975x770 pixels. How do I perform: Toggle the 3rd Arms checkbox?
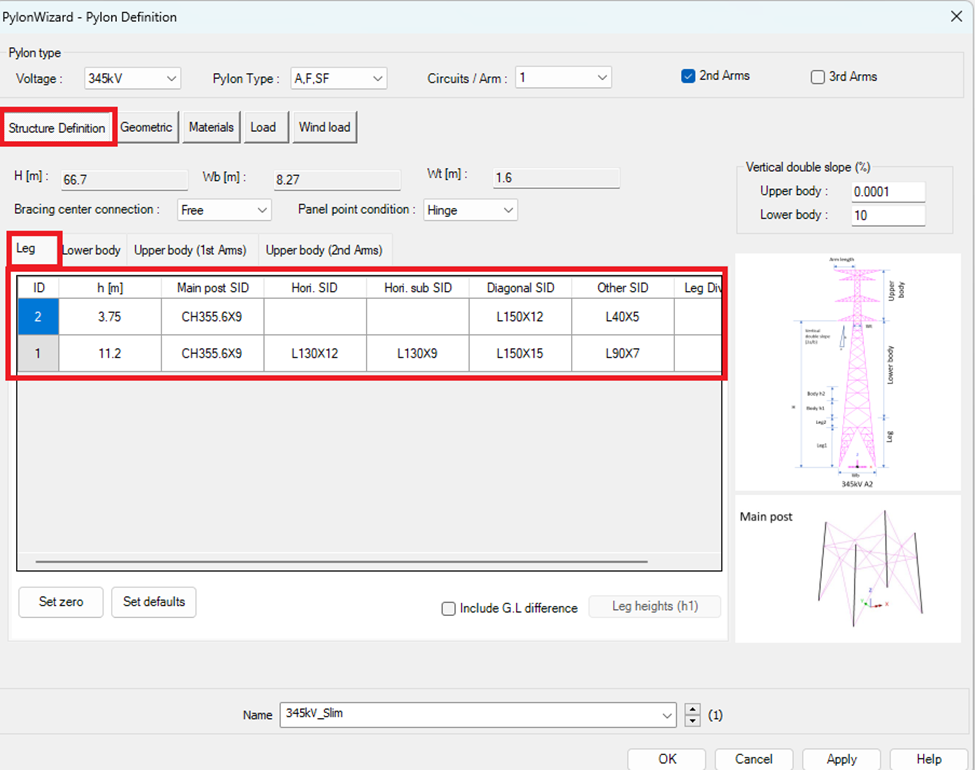[x=818, y=77]
